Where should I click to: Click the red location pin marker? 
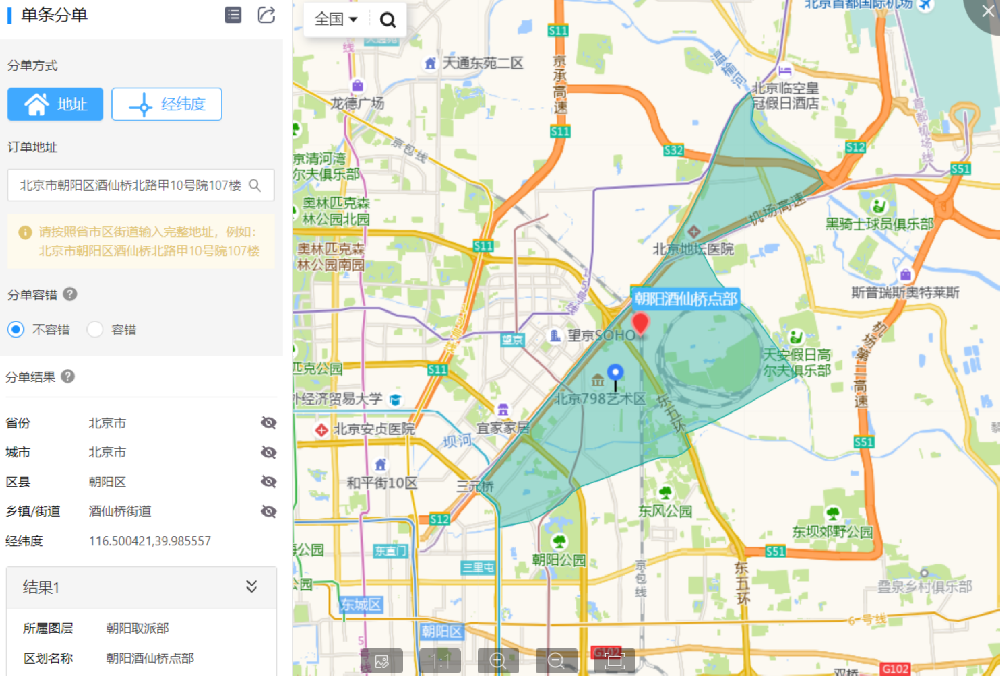point(640,323)
